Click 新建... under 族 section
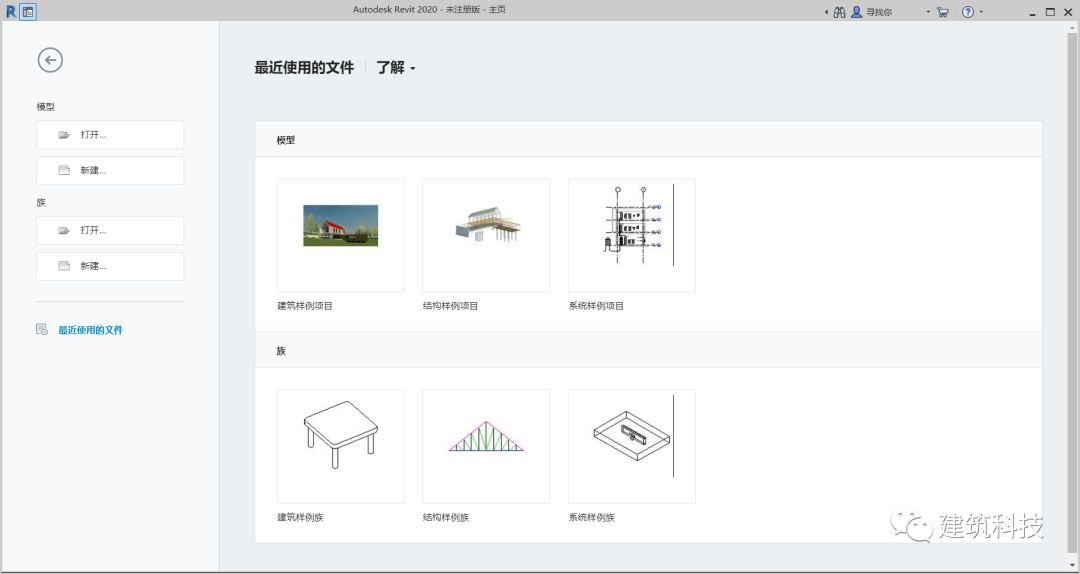This screenshot has height=574, width=1080. tap(110, 266)
